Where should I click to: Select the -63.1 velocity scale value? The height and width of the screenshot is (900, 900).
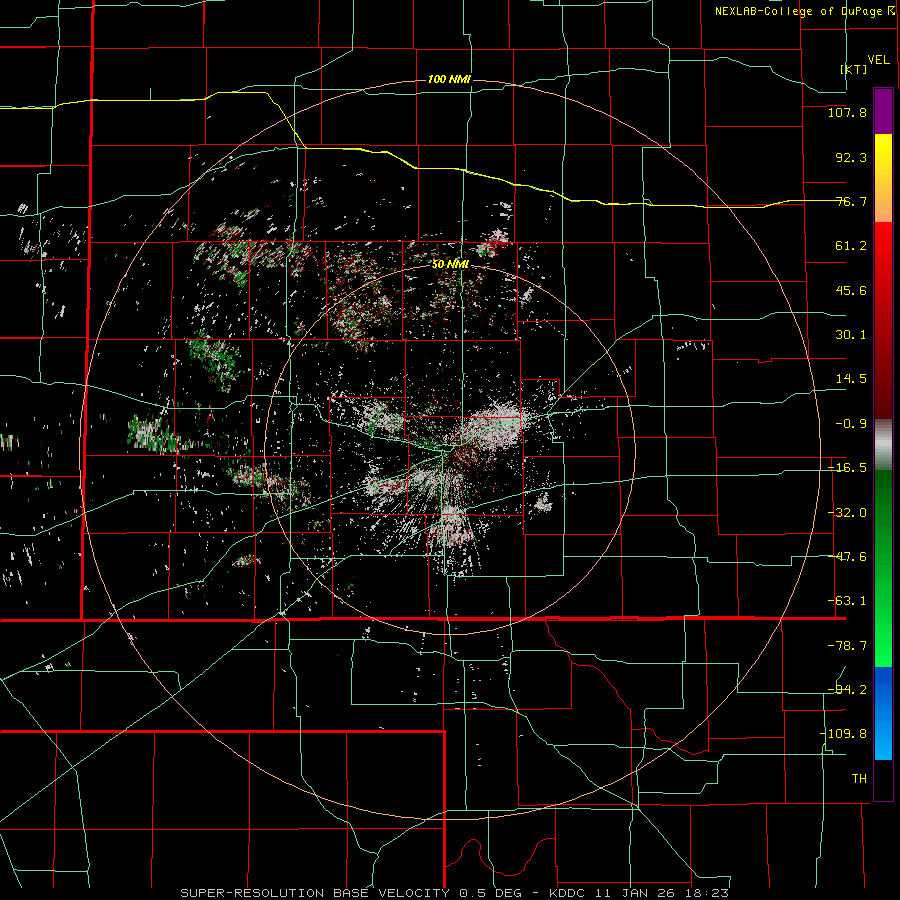(x=847, y=601)
